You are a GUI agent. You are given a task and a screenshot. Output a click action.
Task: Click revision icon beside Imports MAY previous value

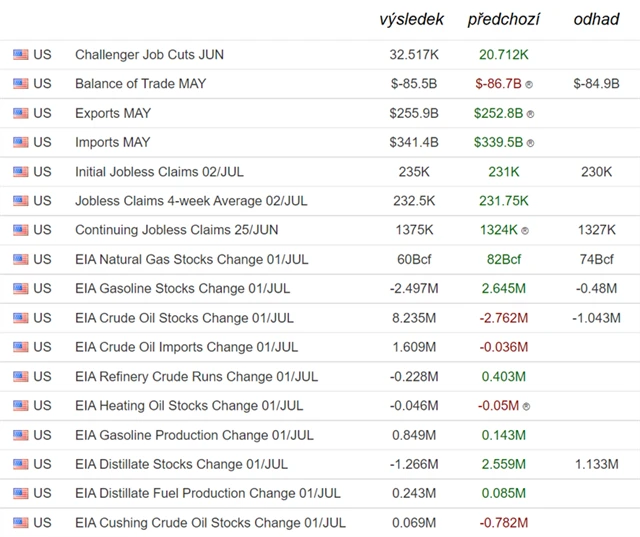click(x=530, y=143)
